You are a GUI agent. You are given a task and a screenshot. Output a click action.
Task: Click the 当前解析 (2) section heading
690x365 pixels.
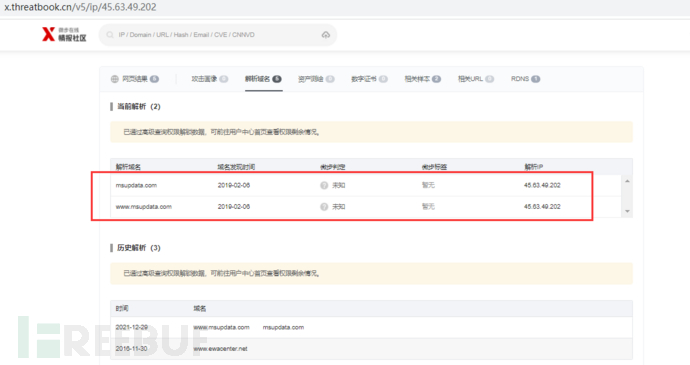point(139,107)
